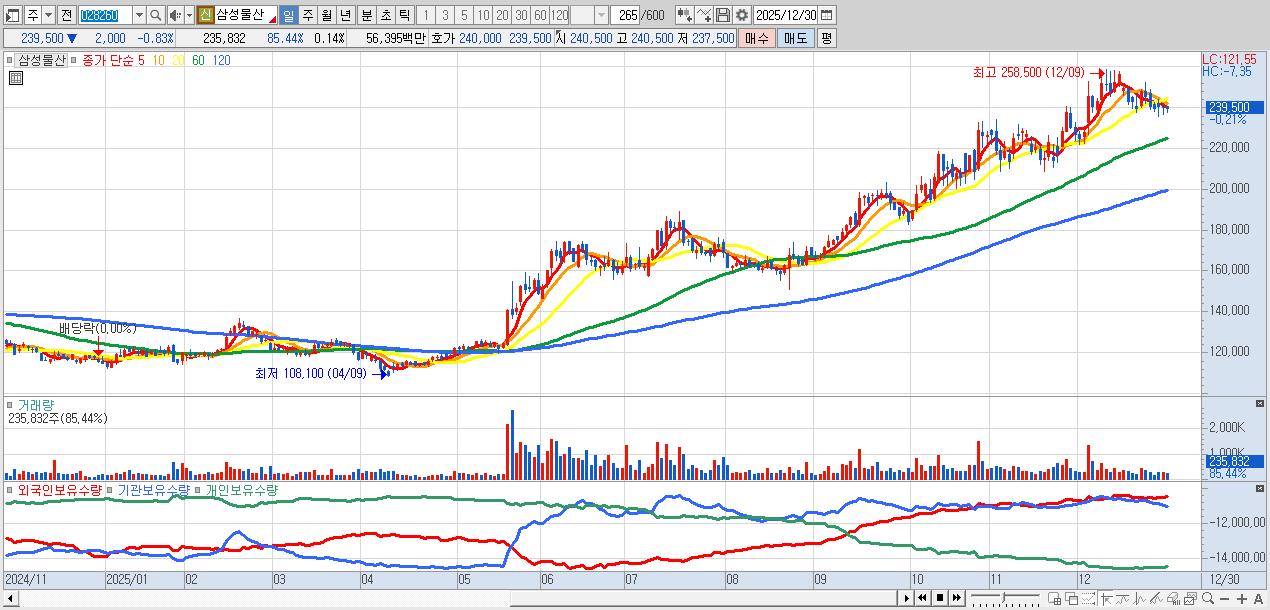Screen dimensions: 1270x610
Task: Select interval button 10
Action: (x=483, y=15)
